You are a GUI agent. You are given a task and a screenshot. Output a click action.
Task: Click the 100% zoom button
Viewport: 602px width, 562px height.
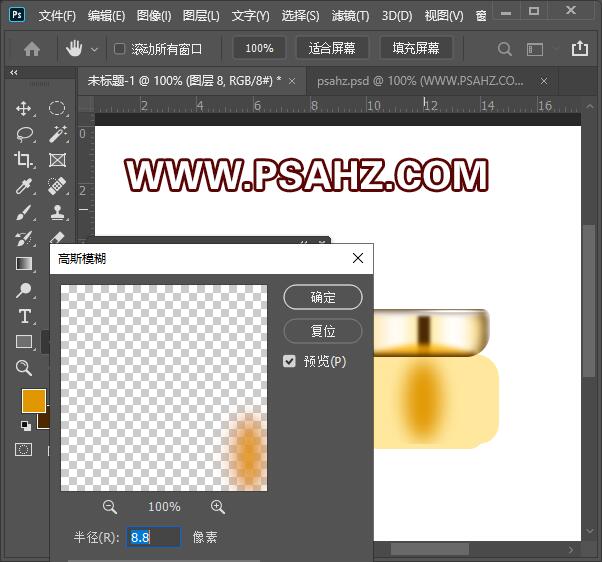[x=260, y=48]
